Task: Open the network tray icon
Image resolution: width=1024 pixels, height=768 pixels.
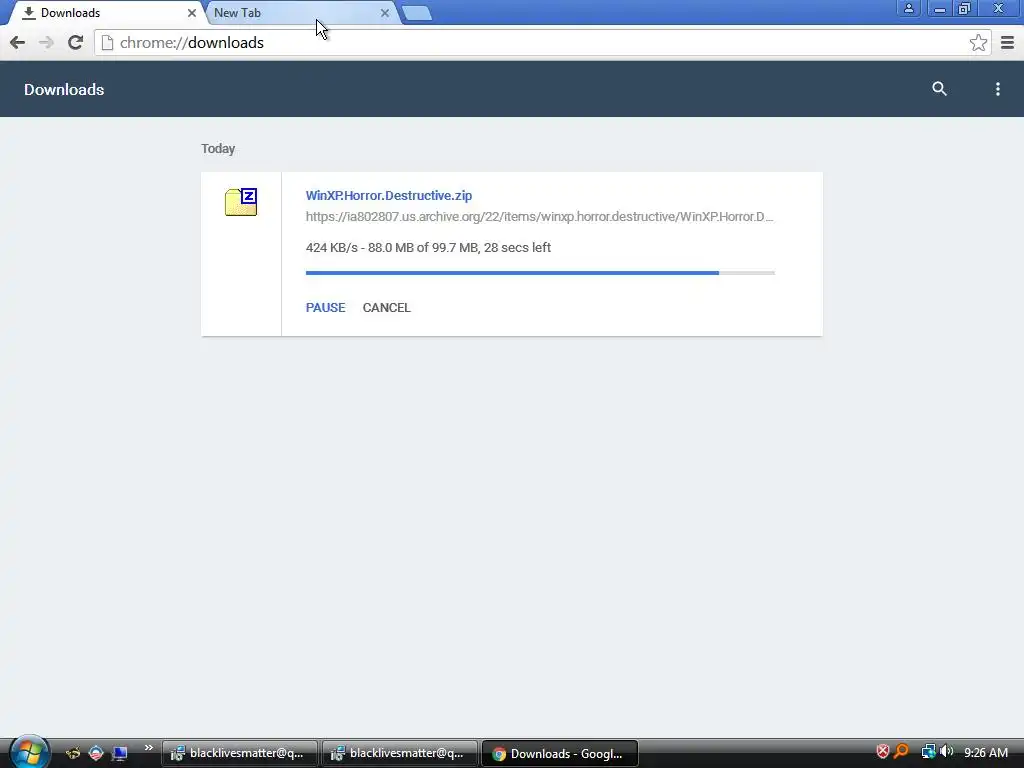Action: 928,752
